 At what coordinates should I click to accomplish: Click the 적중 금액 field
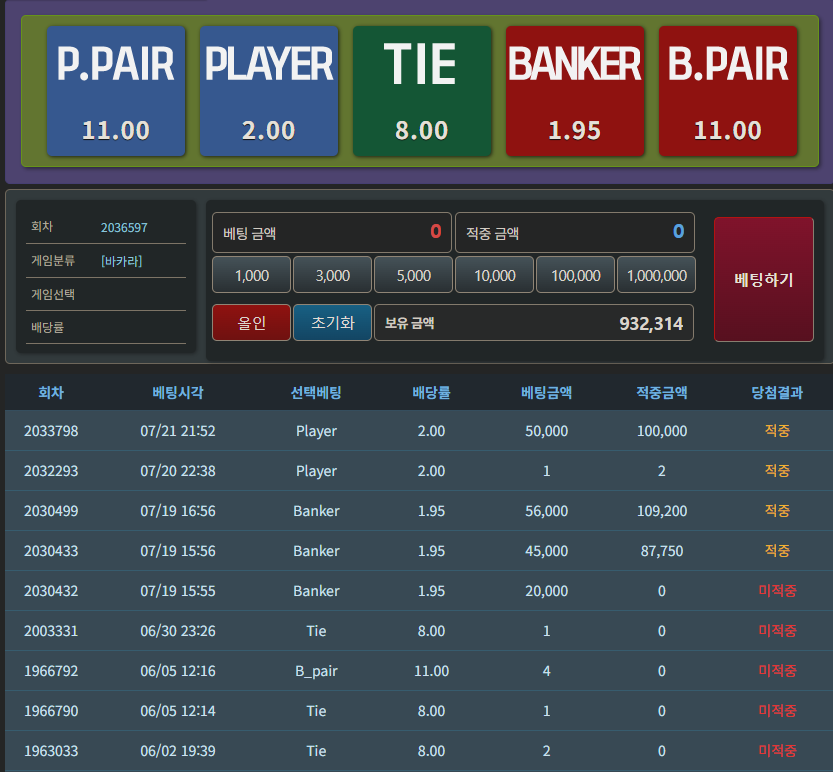pyautogui.click(x=575, y=232)
